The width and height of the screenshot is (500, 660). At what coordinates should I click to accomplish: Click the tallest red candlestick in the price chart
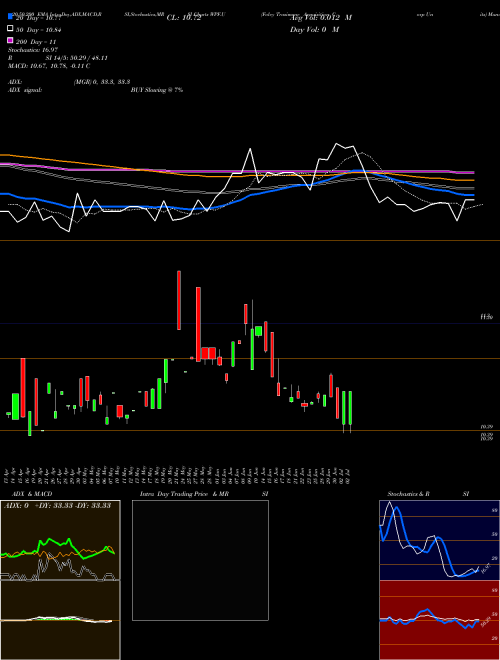[198, 324]
